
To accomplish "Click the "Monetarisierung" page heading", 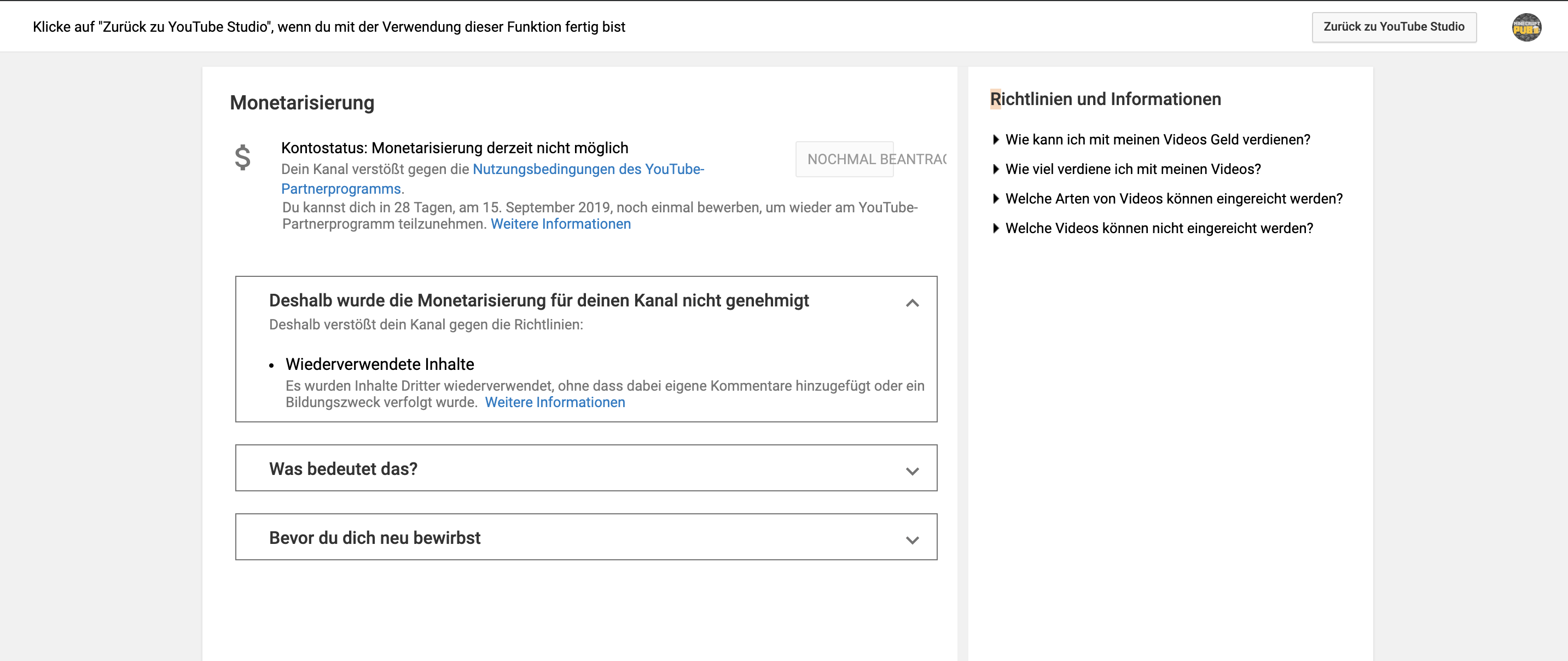I will point(302,103).
